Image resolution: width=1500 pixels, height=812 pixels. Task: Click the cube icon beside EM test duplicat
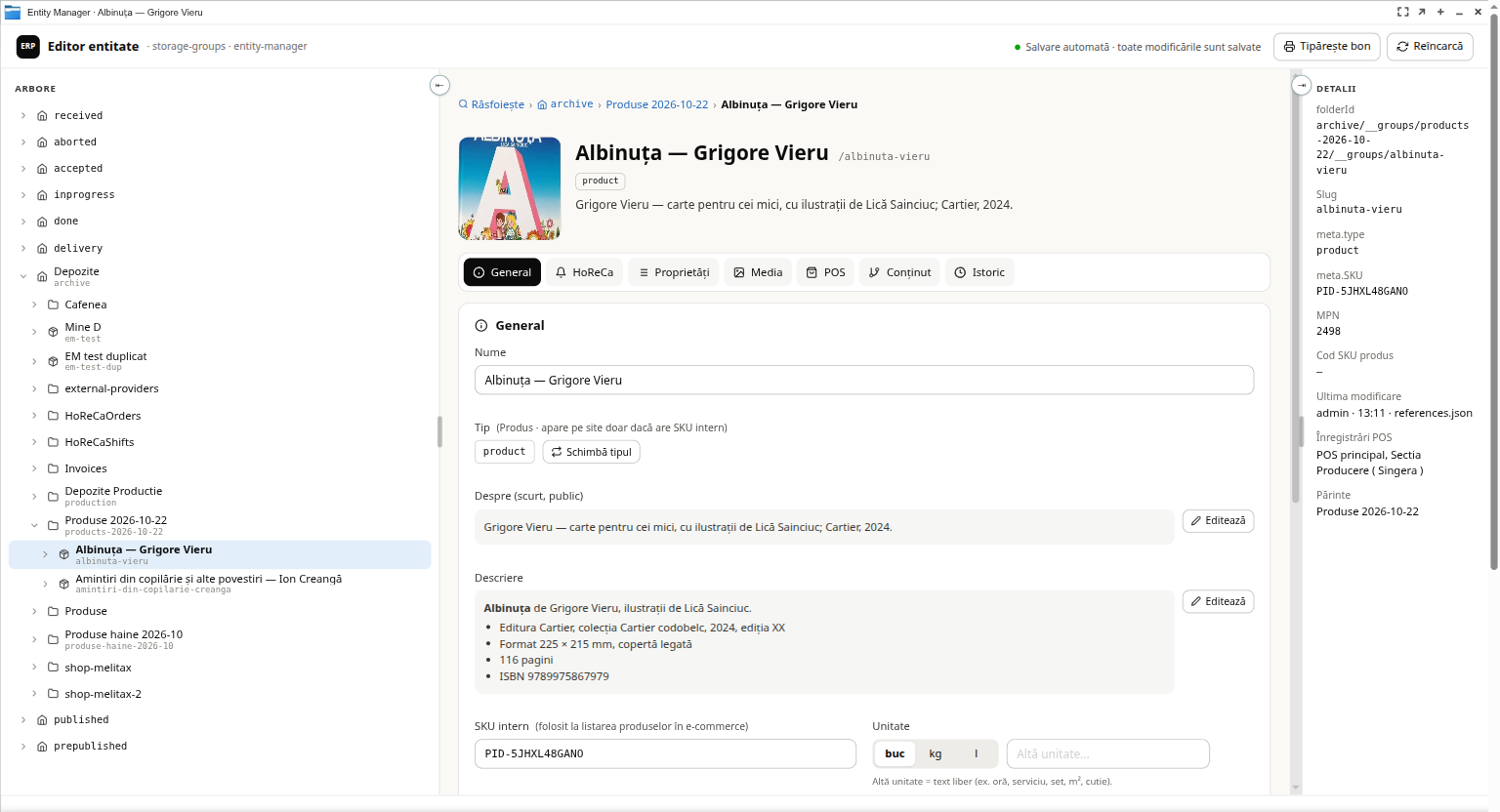[53, 361]
